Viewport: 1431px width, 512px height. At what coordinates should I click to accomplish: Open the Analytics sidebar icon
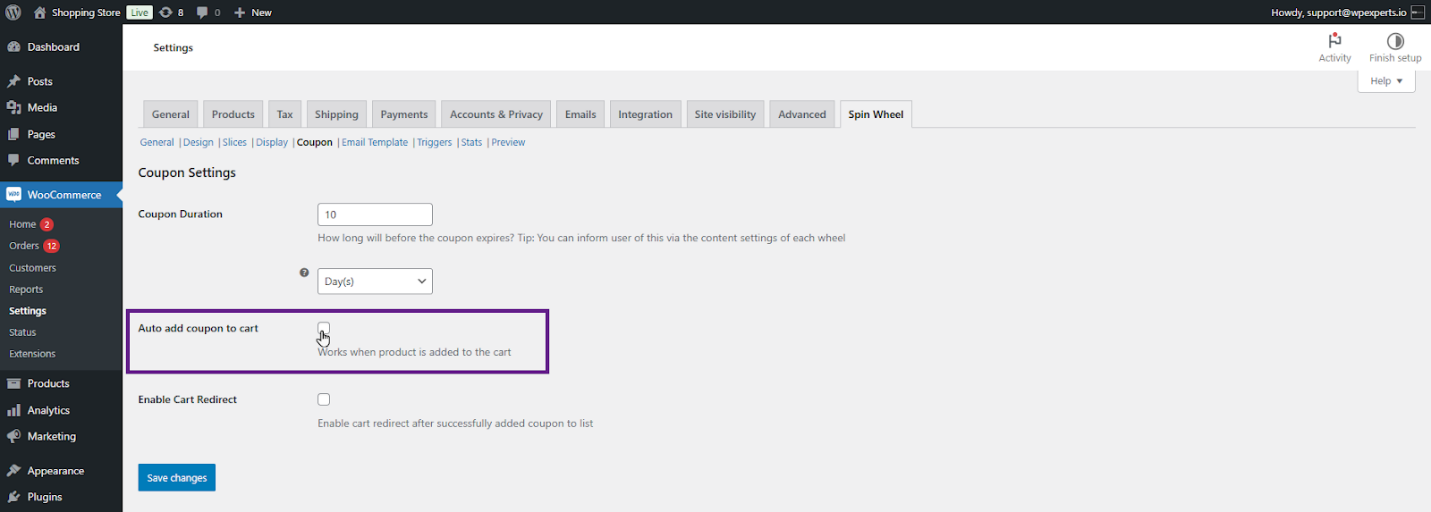tap(14, 410)
